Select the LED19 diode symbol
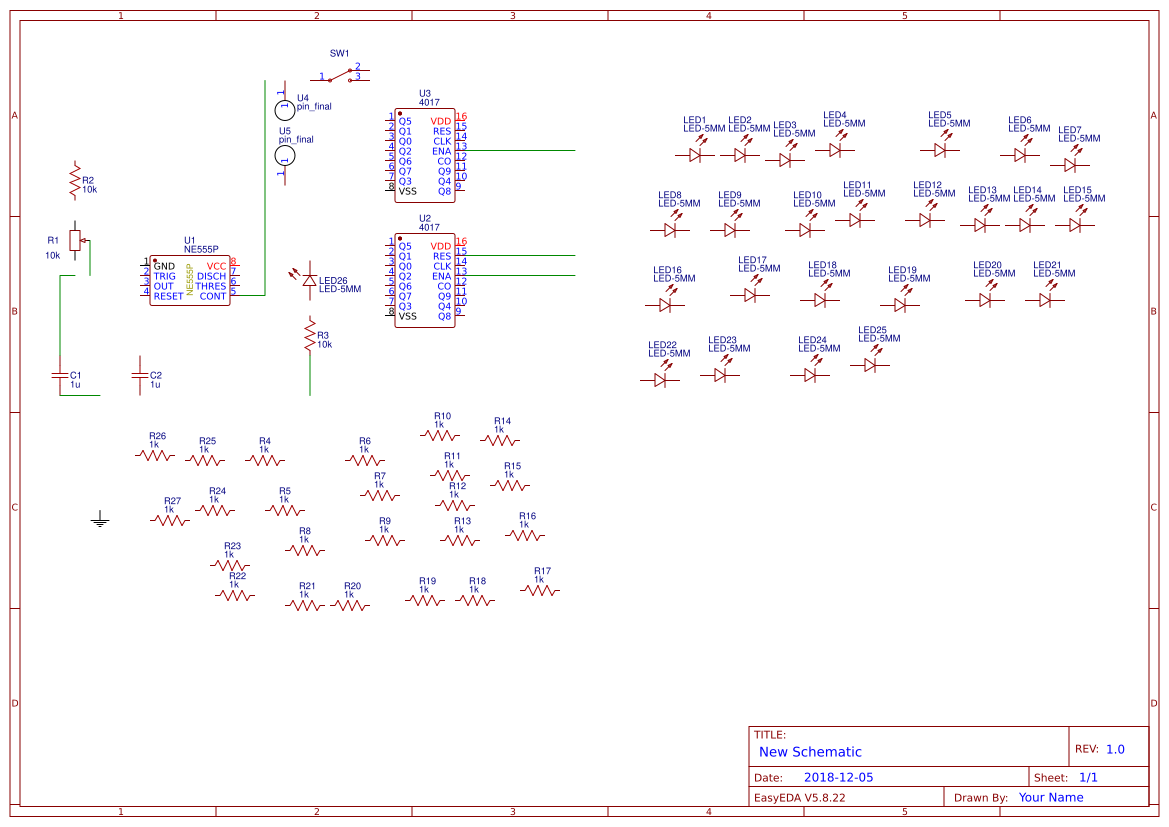Image resolution: width=1169 pixels, height=827 pixels. coord(899,300)
